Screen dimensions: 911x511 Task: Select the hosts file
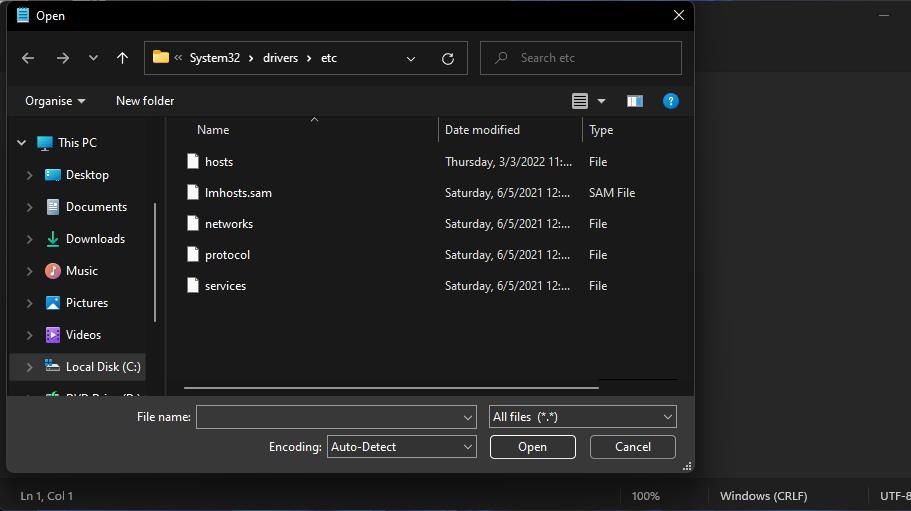(x=219, y=162)
